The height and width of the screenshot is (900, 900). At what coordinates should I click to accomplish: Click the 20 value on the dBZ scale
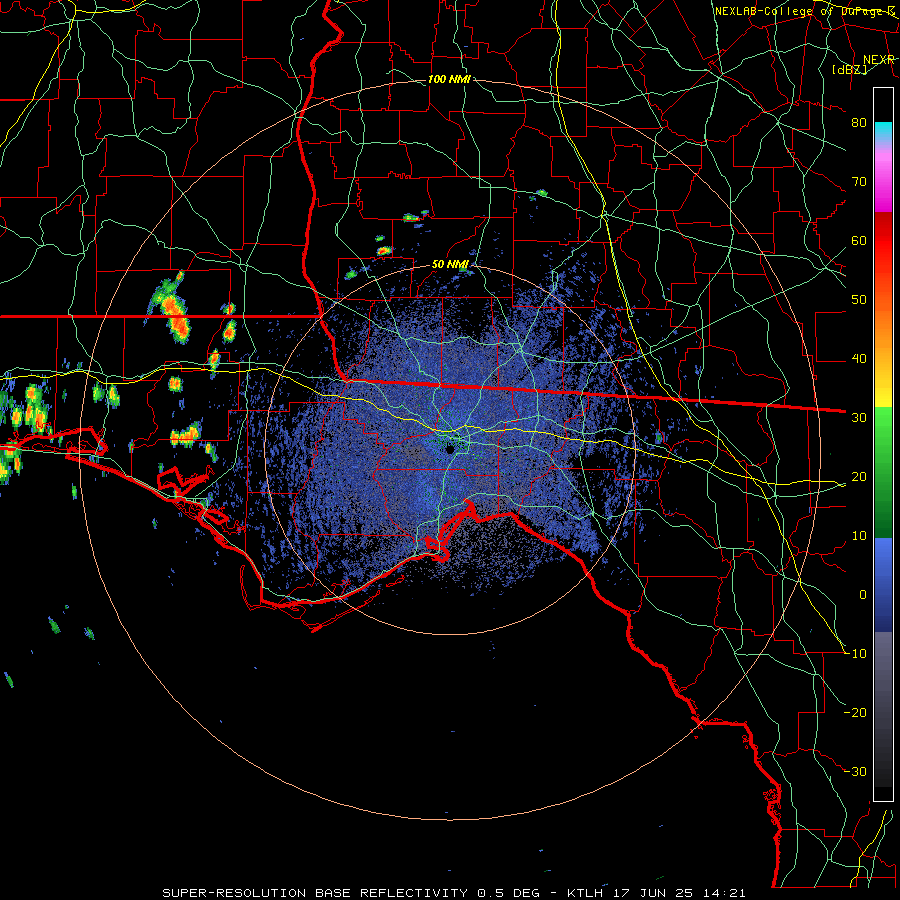point(859,476)
